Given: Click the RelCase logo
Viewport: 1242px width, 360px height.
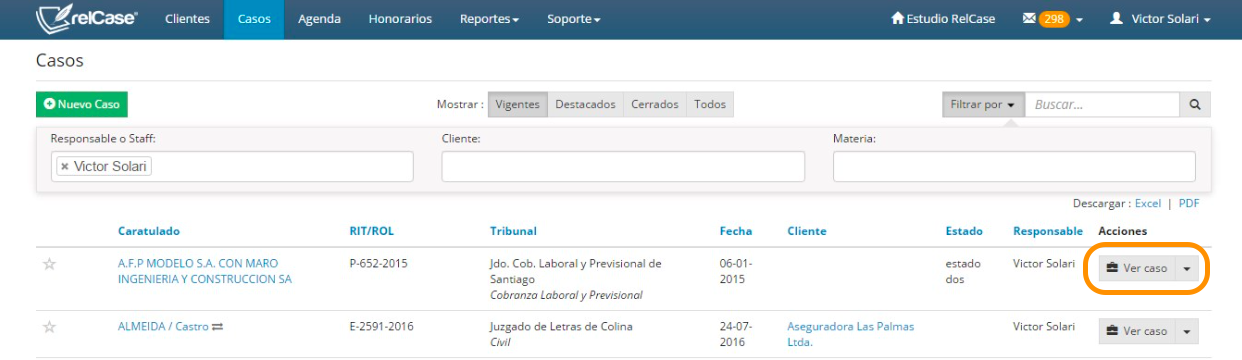Looking at the screenshot, I should [x=86, y=18].
